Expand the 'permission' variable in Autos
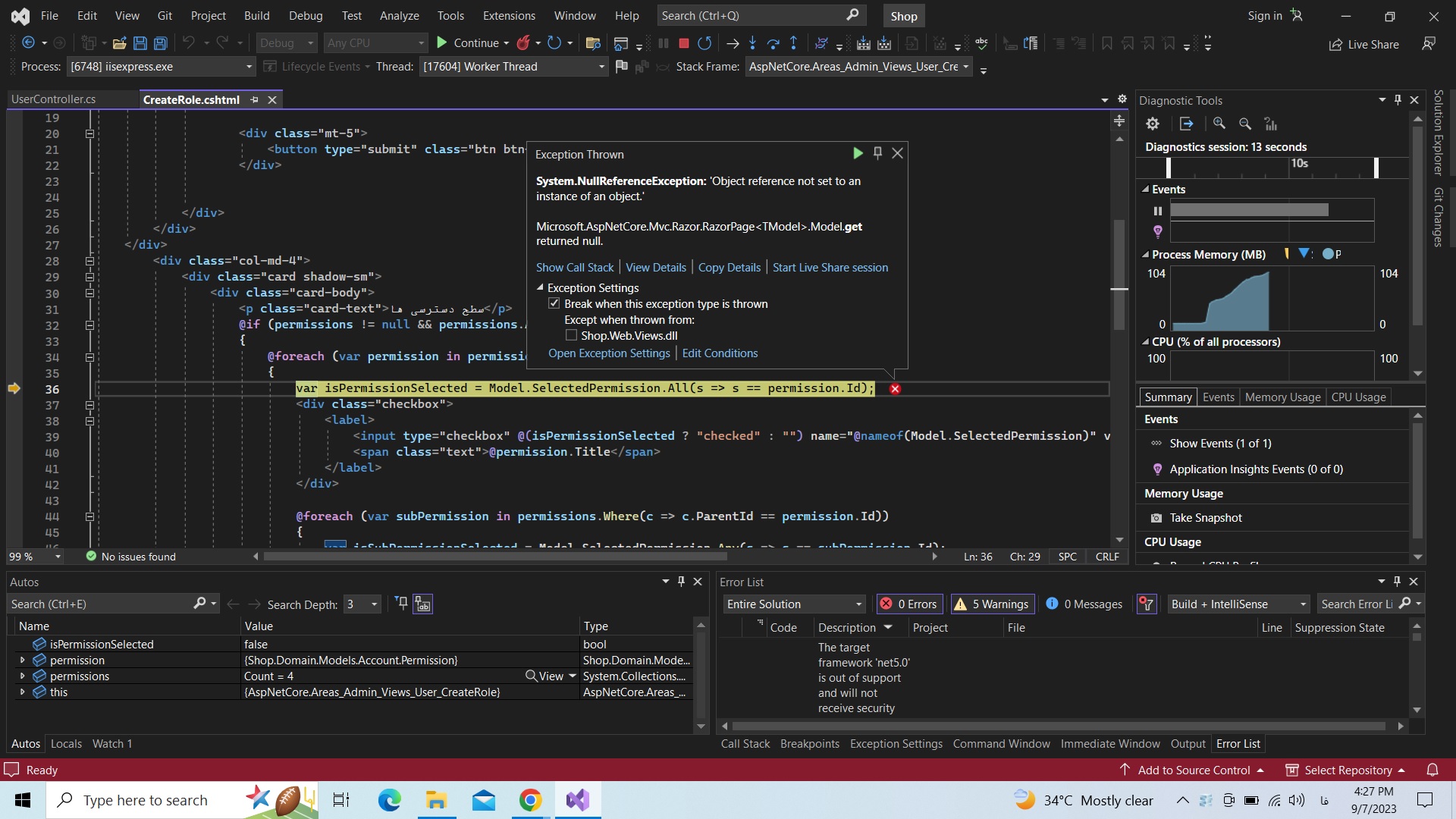Image resolution: width=1456 pixels, height=819 pixels. (22, 661)
